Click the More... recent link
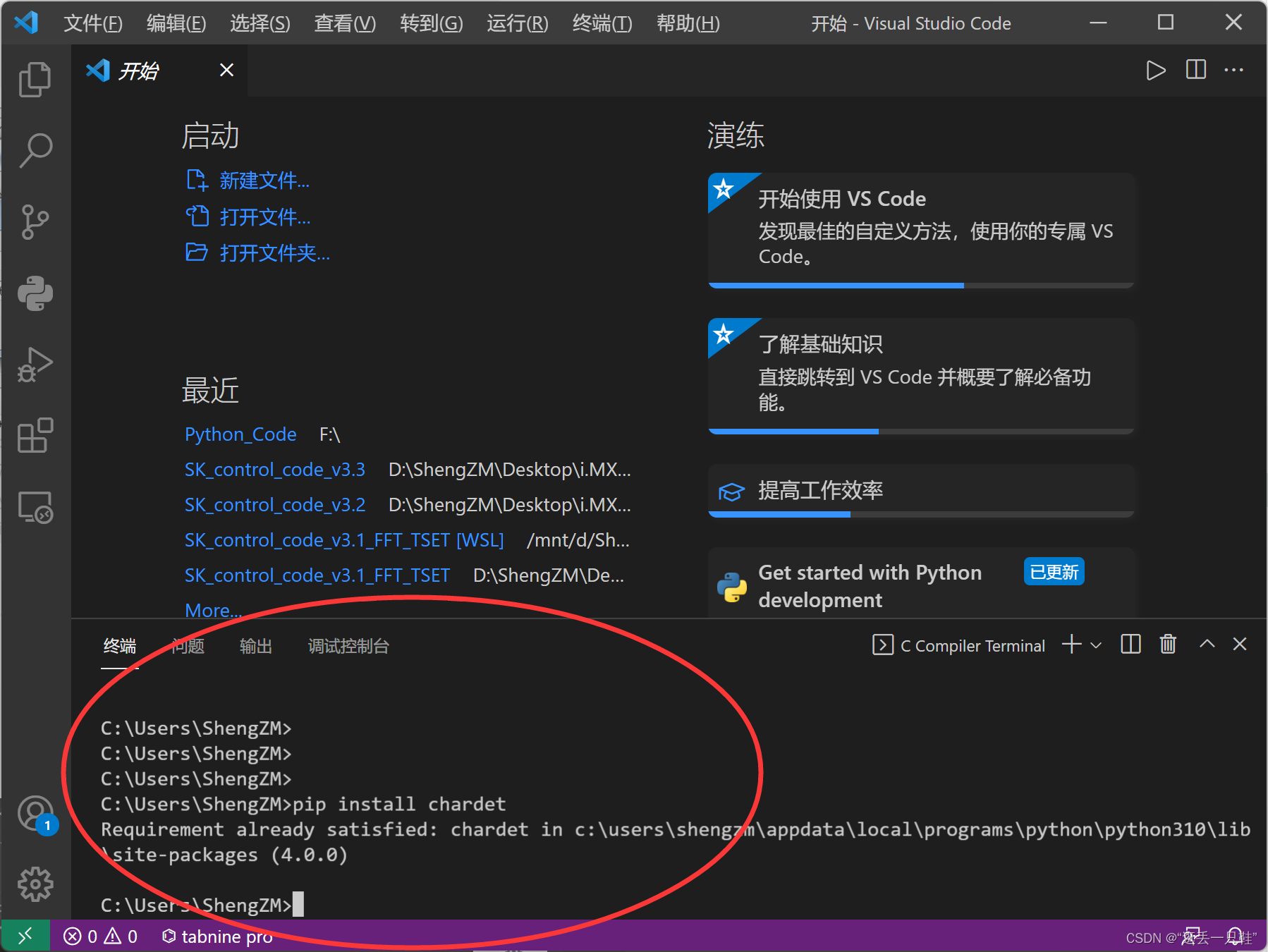Image resolution: width=1268 pixels, height=952 pixels. [x=213, y=610]
